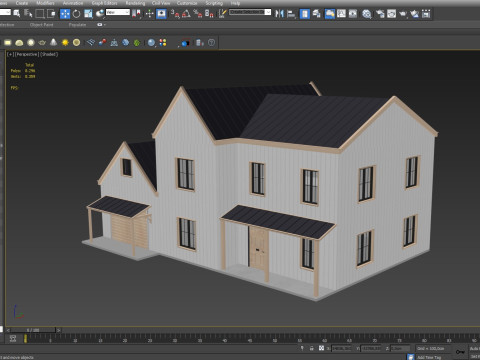Click the yellow rectangle icon in lower toolbar
This screenshot has height=360, width=480.
tap(8, 43)
